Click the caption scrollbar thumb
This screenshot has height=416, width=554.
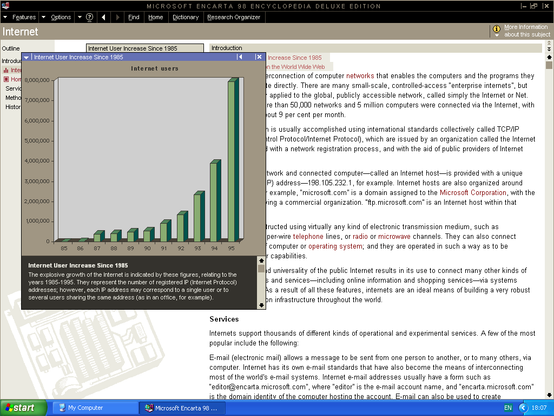click(x=261, y=269)
